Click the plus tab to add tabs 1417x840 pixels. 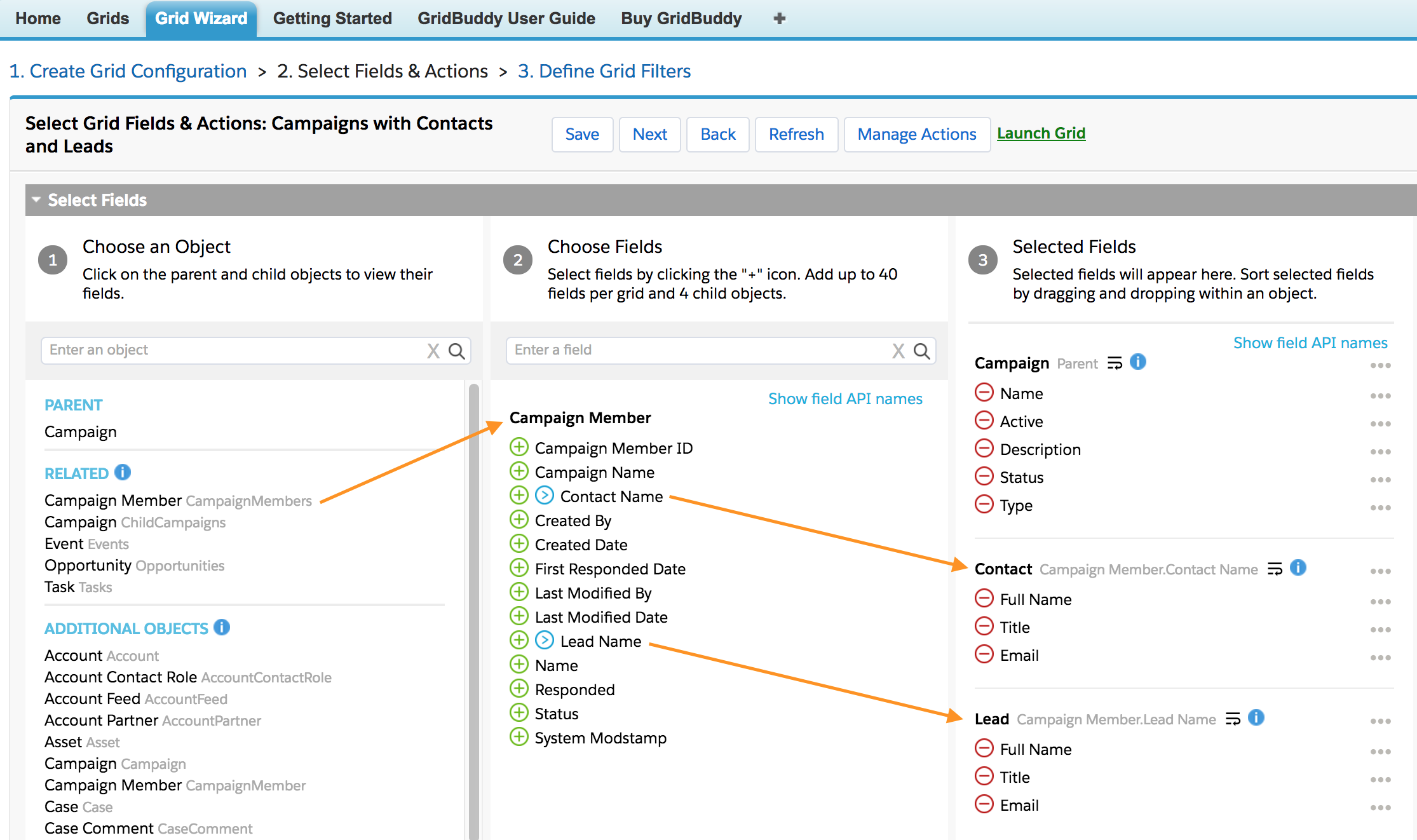pyautogui.click(x=780, y=18)
